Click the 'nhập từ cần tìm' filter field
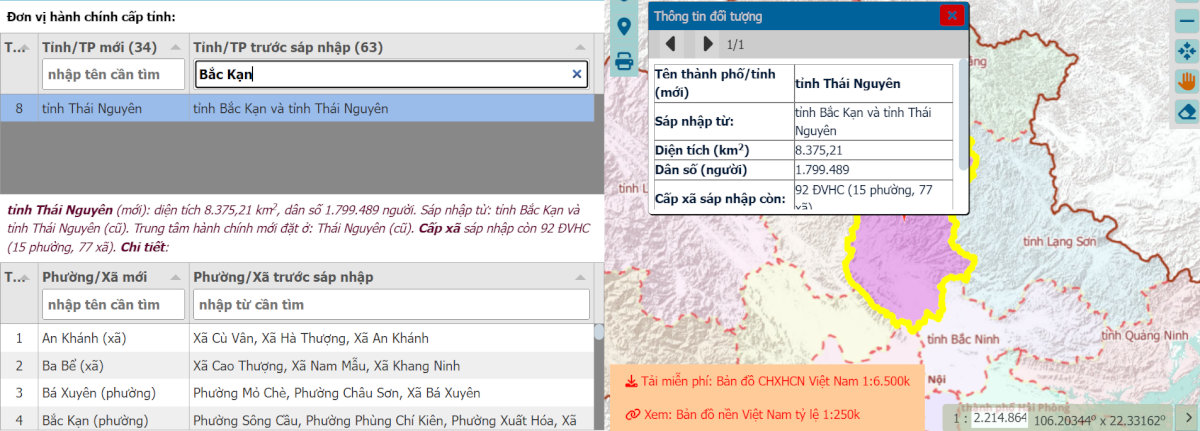1200x431 pixels. click(390, 304)
